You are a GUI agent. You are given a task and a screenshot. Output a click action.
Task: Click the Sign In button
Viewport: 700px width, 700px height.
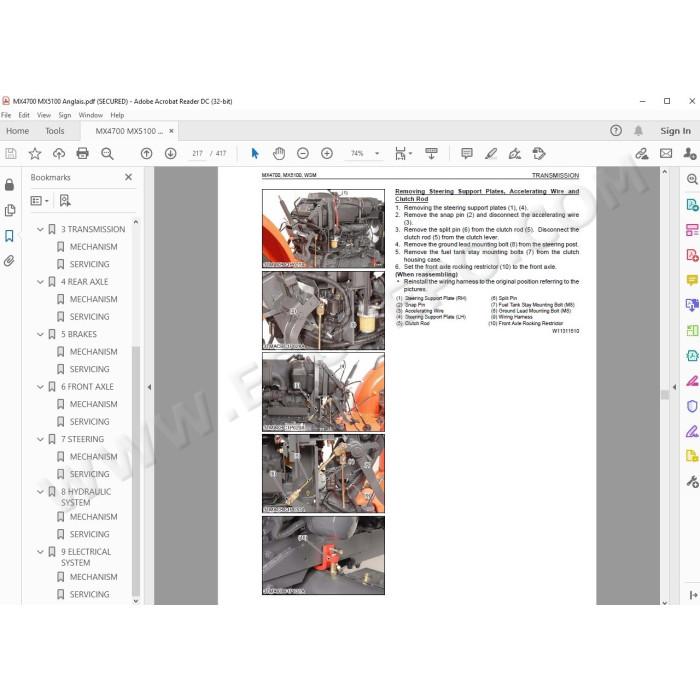point(675,131)
